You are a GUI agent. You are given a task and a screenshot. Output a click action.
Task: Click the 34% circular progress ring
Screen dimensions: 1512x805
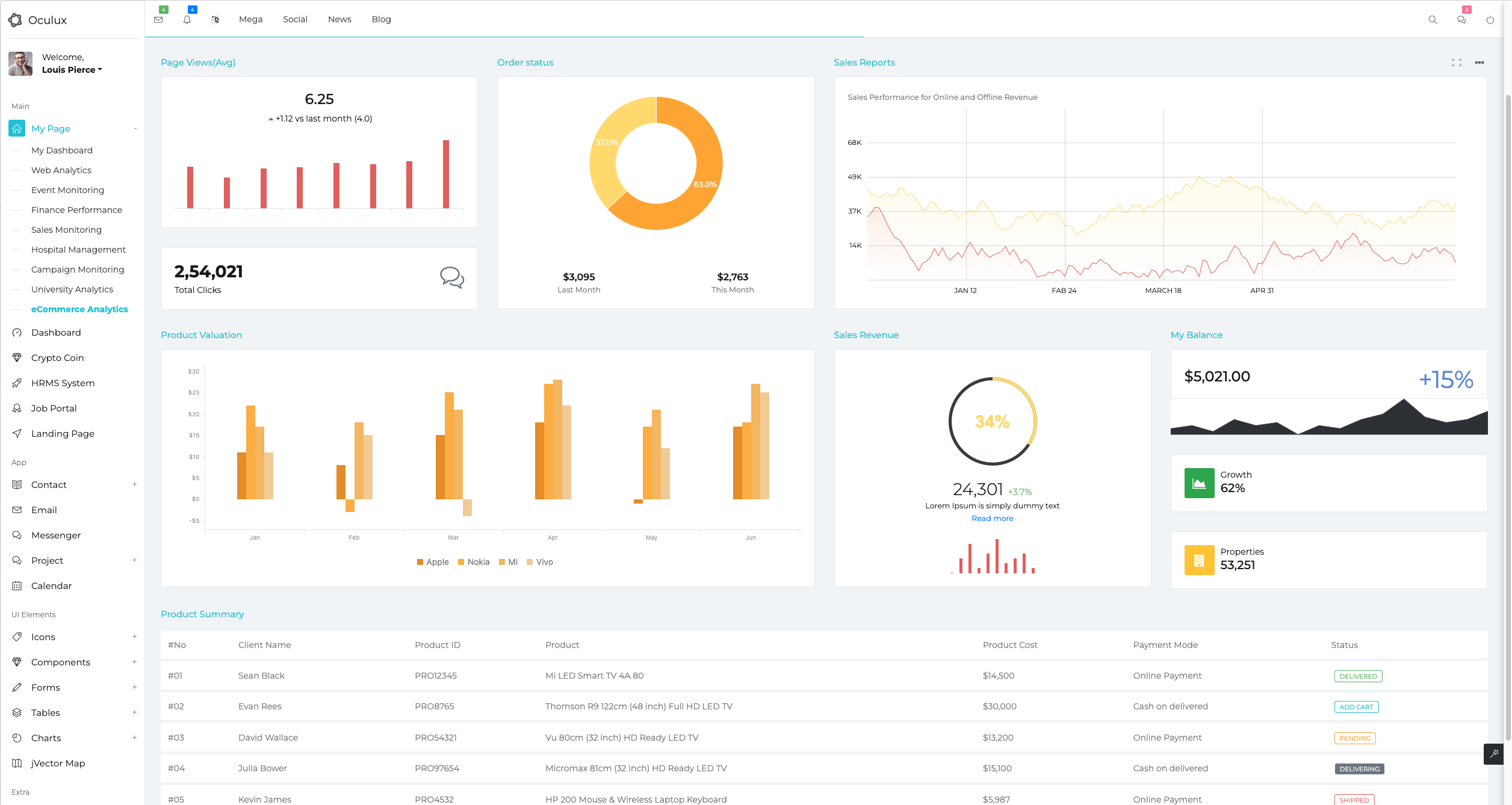coord(993,421)
